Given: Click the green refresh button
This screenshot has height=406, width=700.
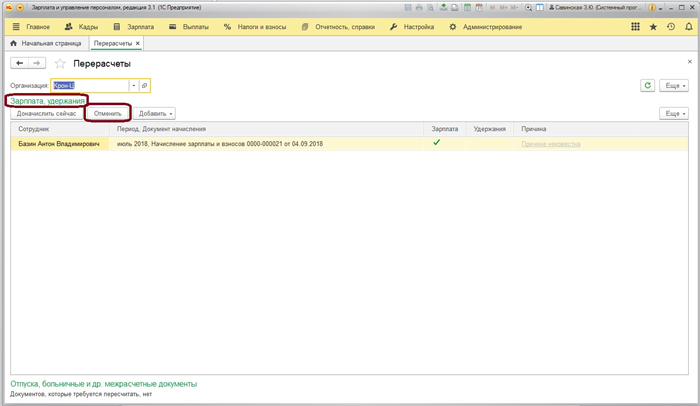Looking at the screenshot, I should [648, 85].
